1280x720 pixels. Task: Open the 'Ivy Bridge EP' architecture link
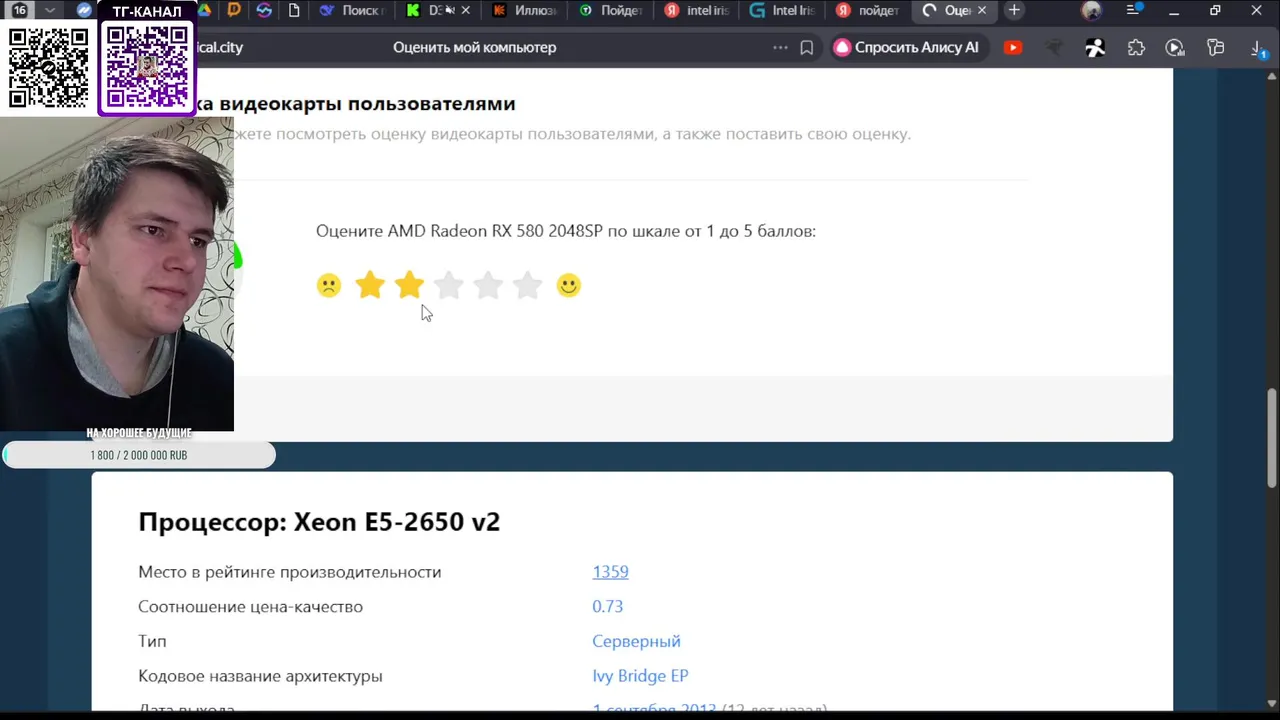point(640,676)
